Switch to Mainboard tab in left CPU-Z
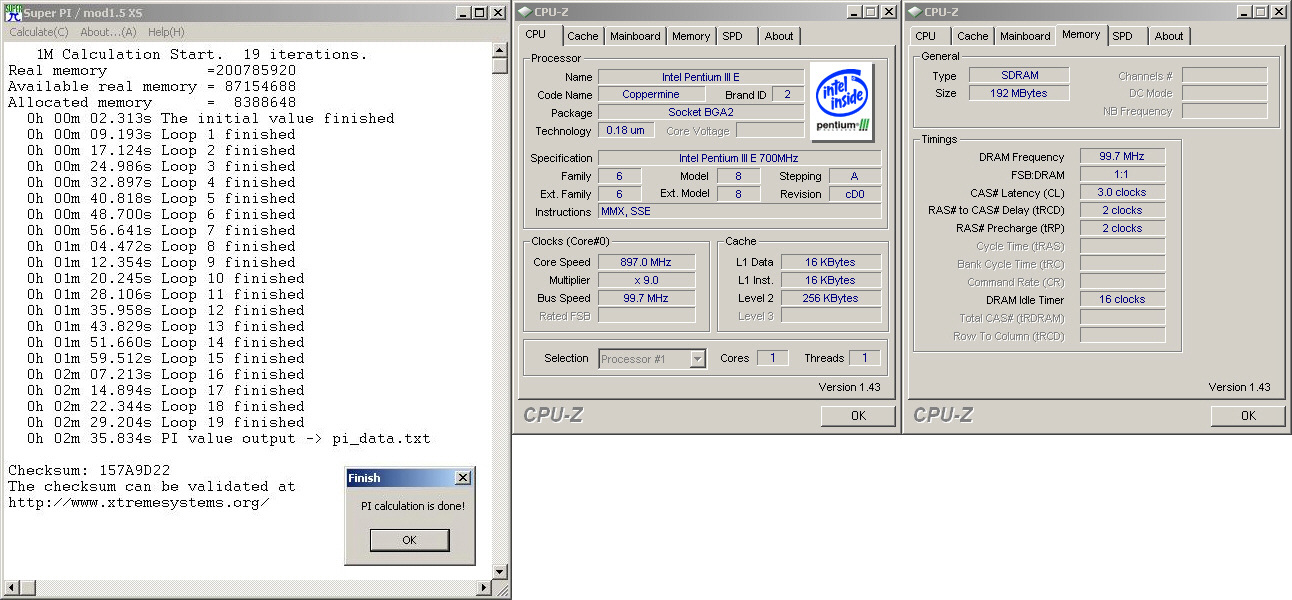This screenshot has height=600, width=1292. 635,36
